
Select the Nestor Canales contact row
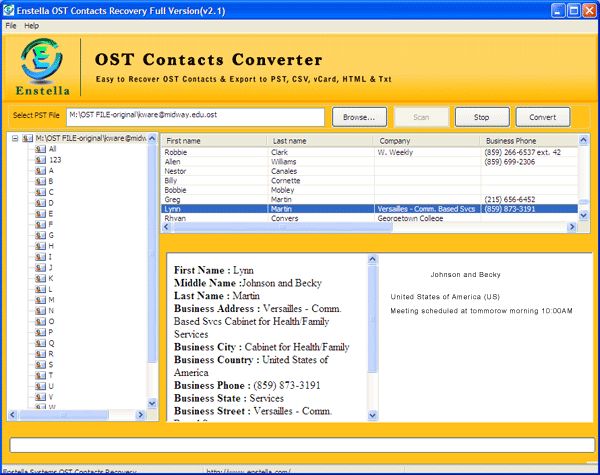369,171
